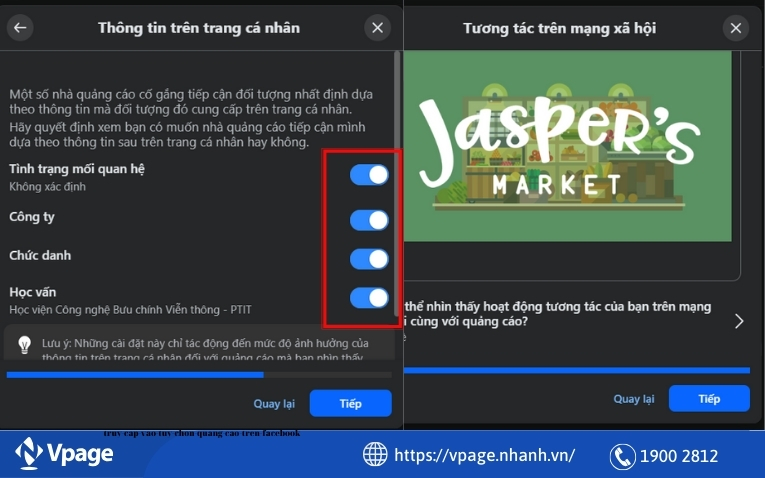This screenshot has width=765, height=478.
Task: Close the Thông tin trên trang cá nhân dialog
Action: pos(377,28)
